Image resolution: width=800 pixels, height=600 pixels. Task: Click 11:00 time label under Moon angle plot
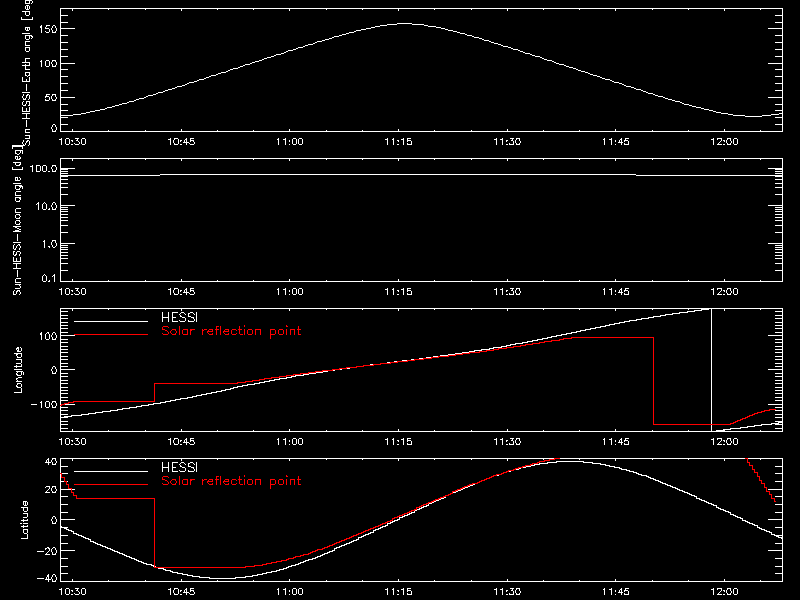click(x=290, y=292)
